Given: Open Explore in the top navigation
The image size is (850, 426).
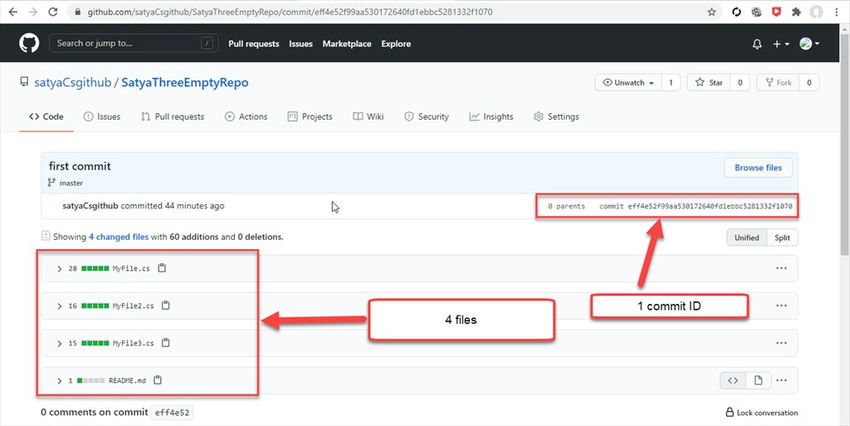Looking at the screenshot, I should 396,44.
